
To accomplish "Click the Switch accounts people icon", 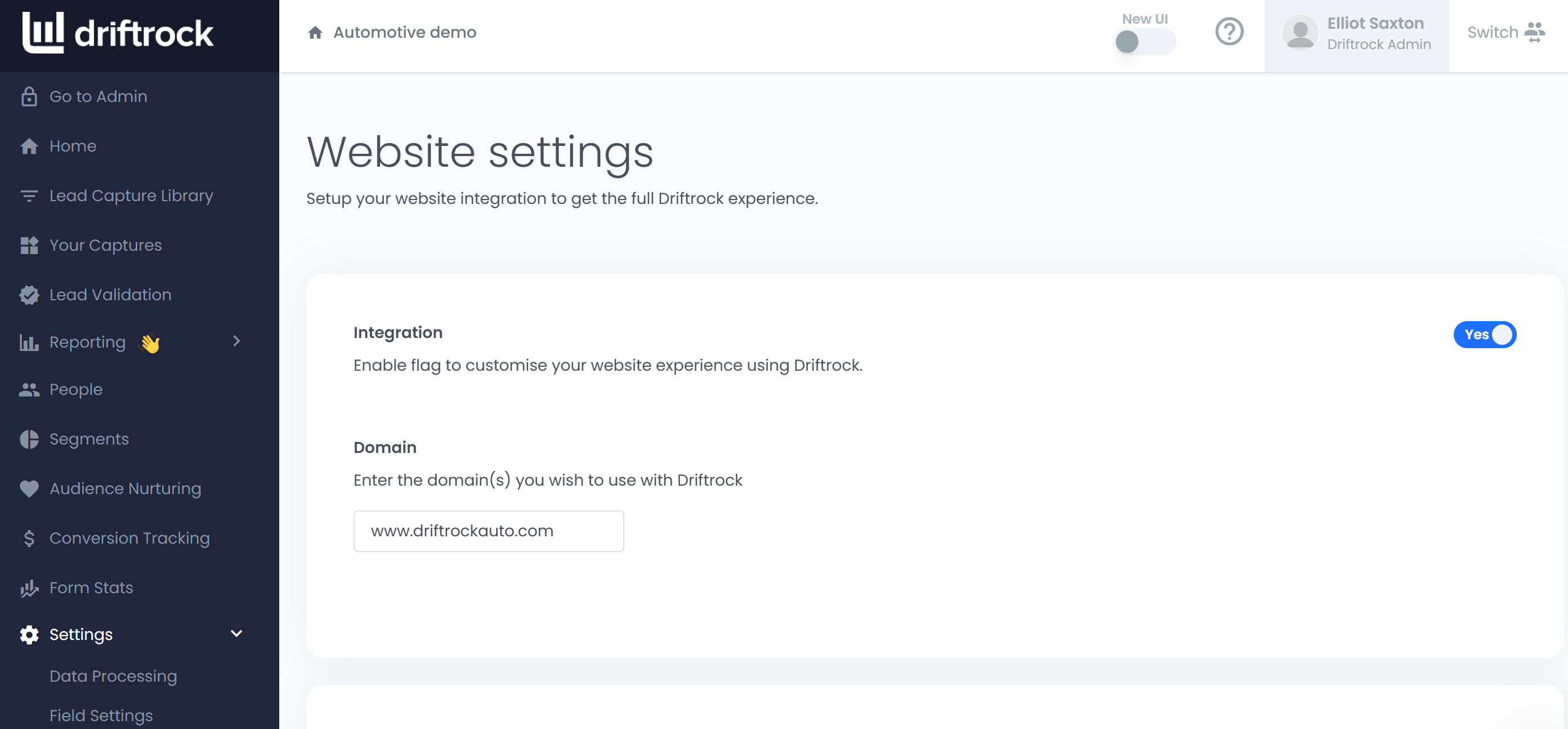I will (x=1535, y=32).
